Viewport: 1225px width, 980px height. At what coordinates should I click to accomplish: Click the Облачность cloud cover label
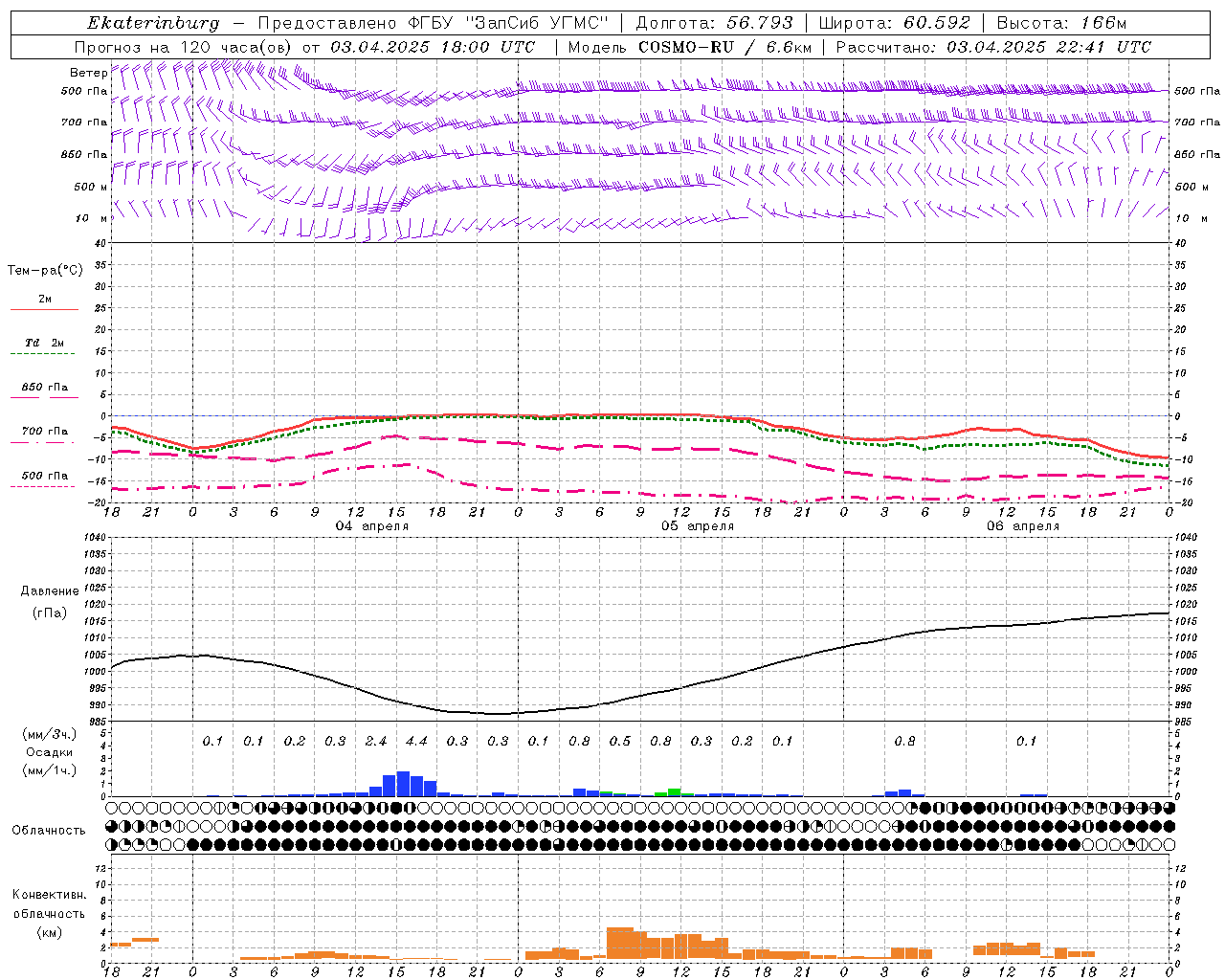pos(49,831)
